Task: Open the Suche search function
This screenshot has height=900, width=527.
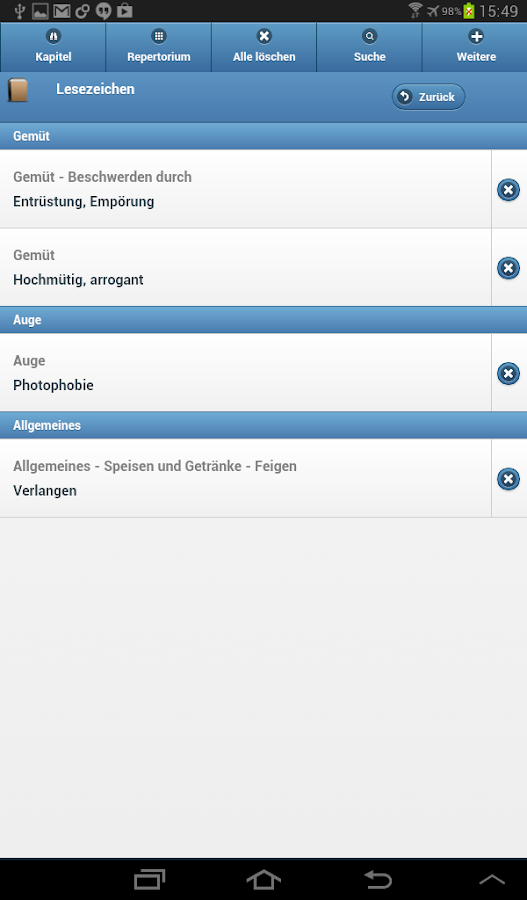Action: point(369,47)
